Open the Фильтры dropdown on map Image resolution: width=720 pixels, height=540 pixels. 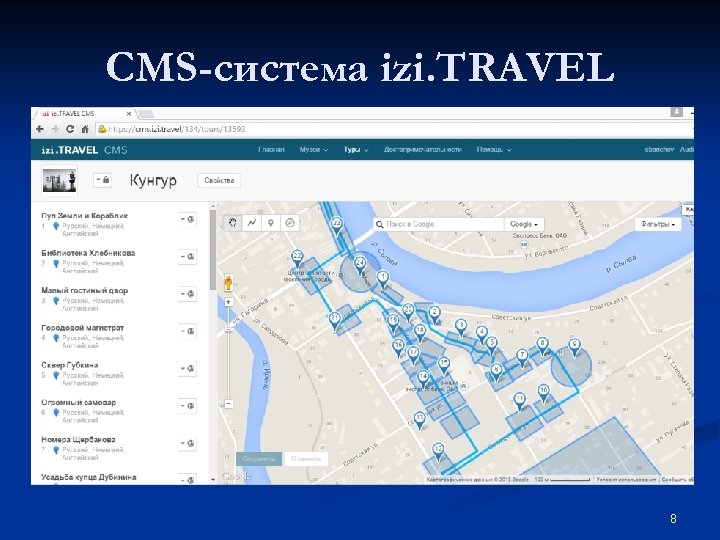[658, 224]
